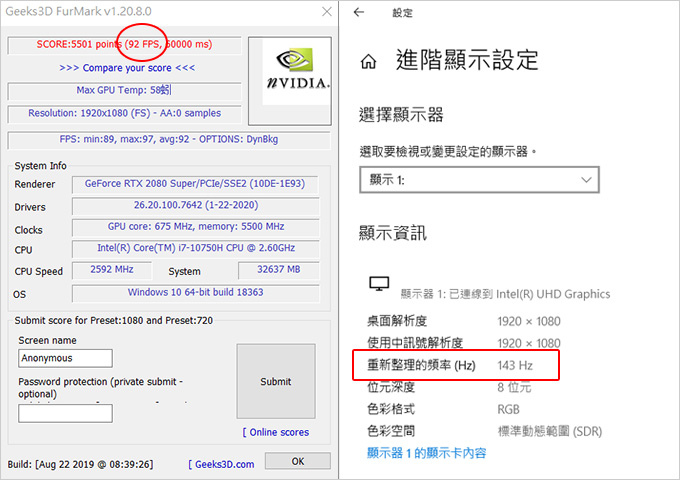This screenshot has height=480, width=680.
Task: Click the Geeks3D FurMark v1.20.8.0 title bar
Action: coord(78,11)
